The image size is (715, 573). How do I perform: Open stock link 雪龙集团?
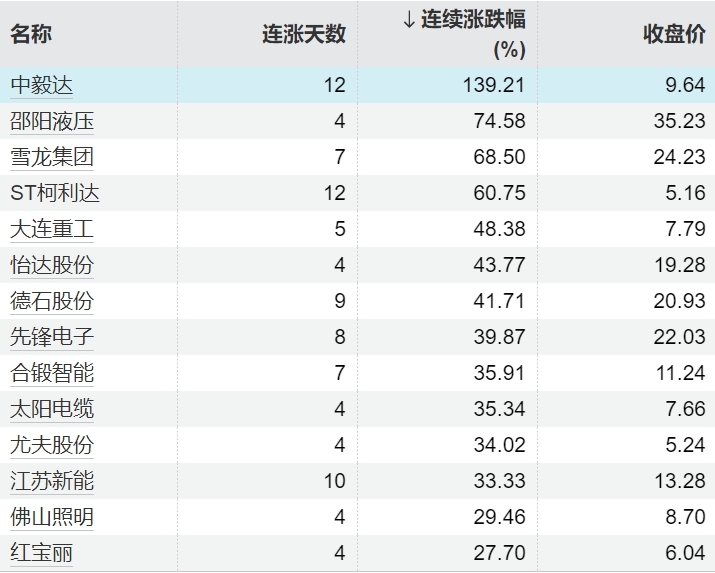[x=52, y=157]
